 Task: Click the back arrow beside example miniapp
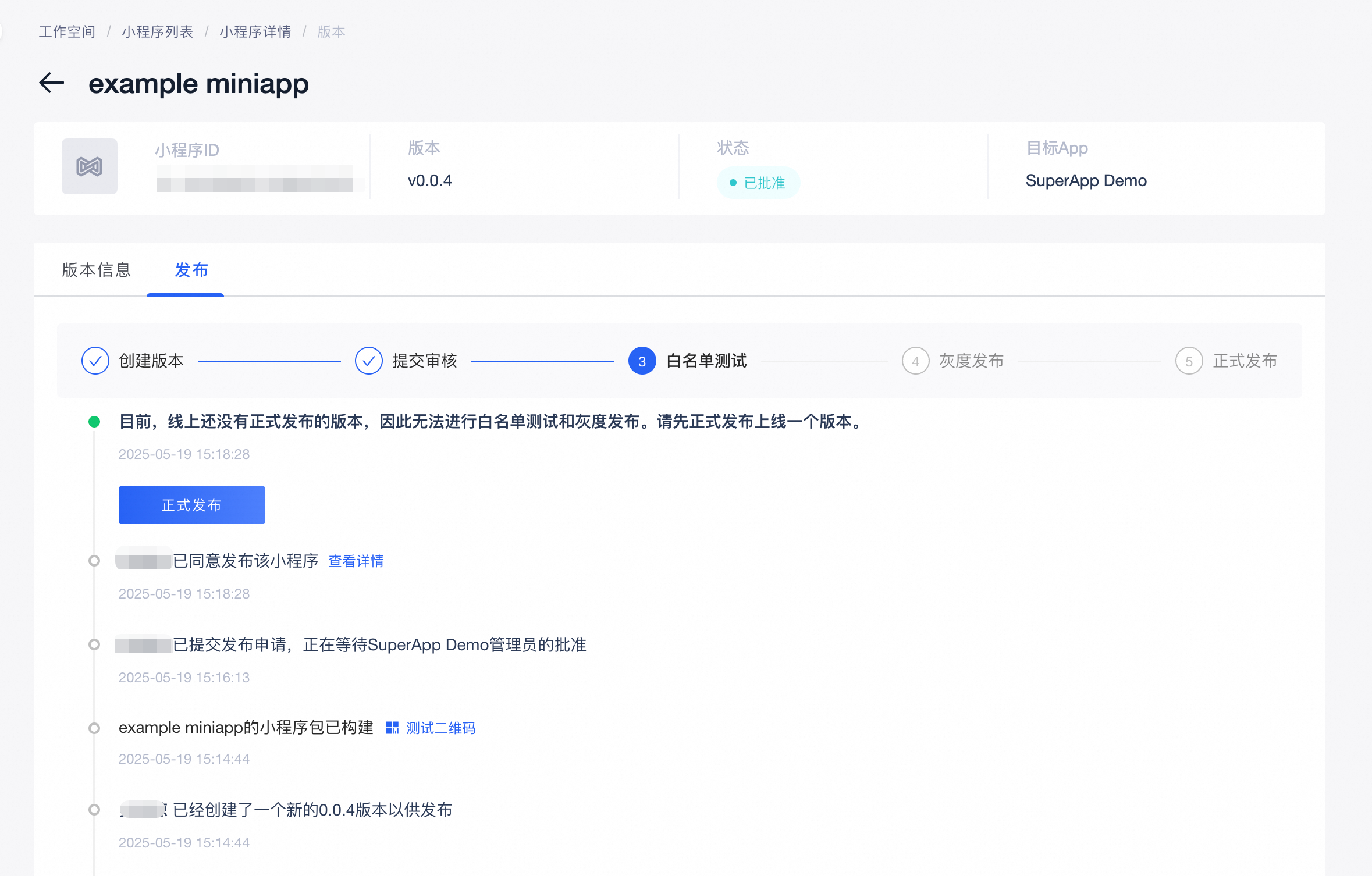(x=51, y=83)
